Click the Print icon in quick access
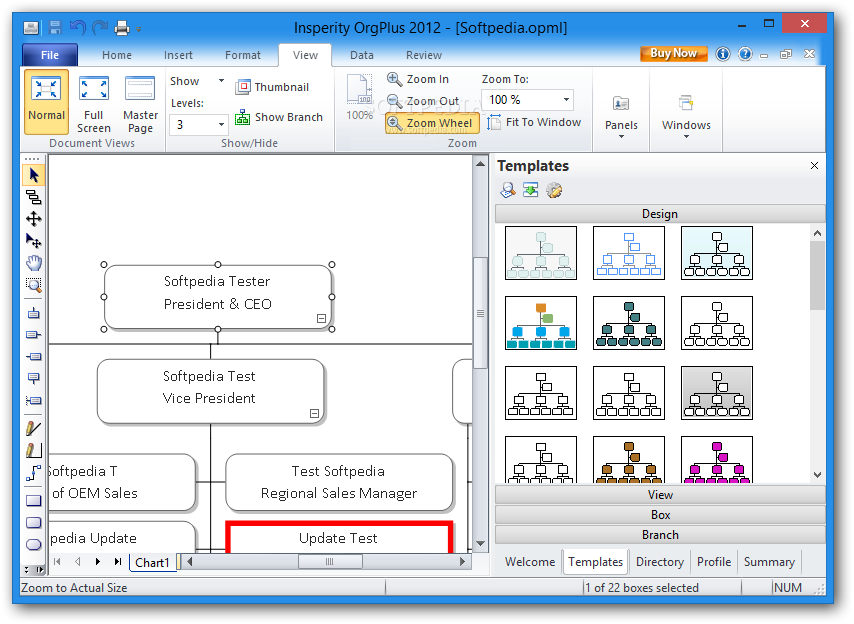 121,27
